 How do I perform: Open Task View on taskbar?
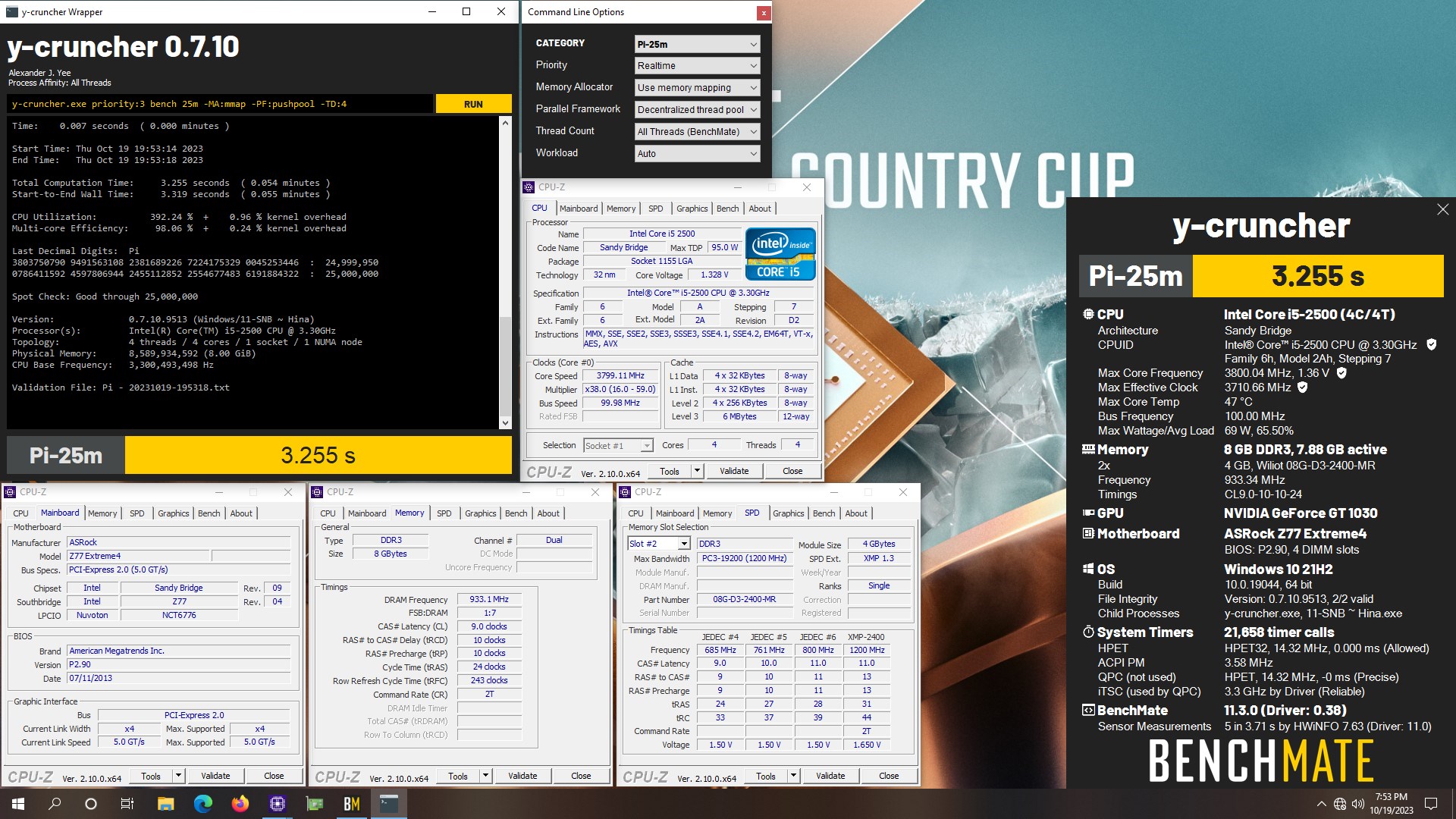[127, 804]
